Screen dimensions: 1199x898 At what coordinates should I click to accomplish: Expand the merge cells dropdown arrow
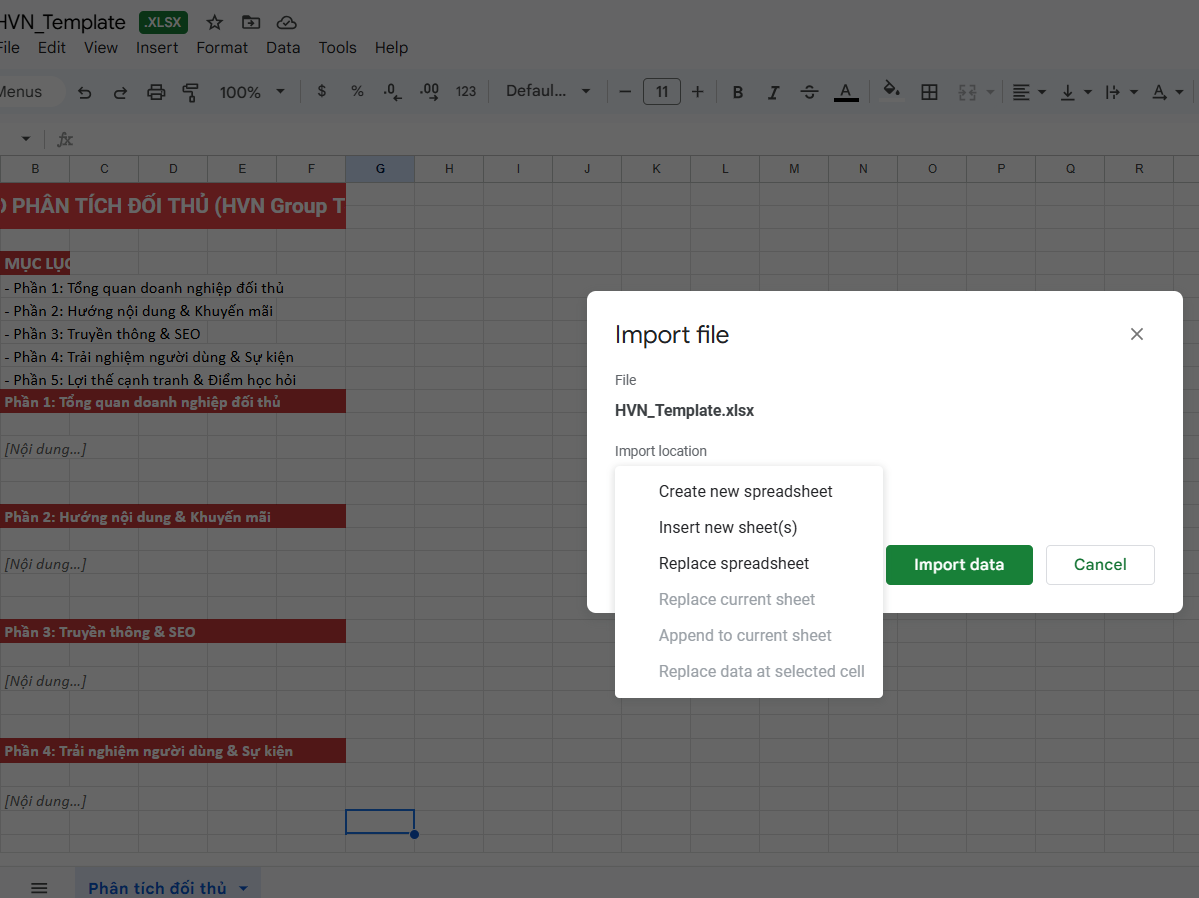(990, 93)
